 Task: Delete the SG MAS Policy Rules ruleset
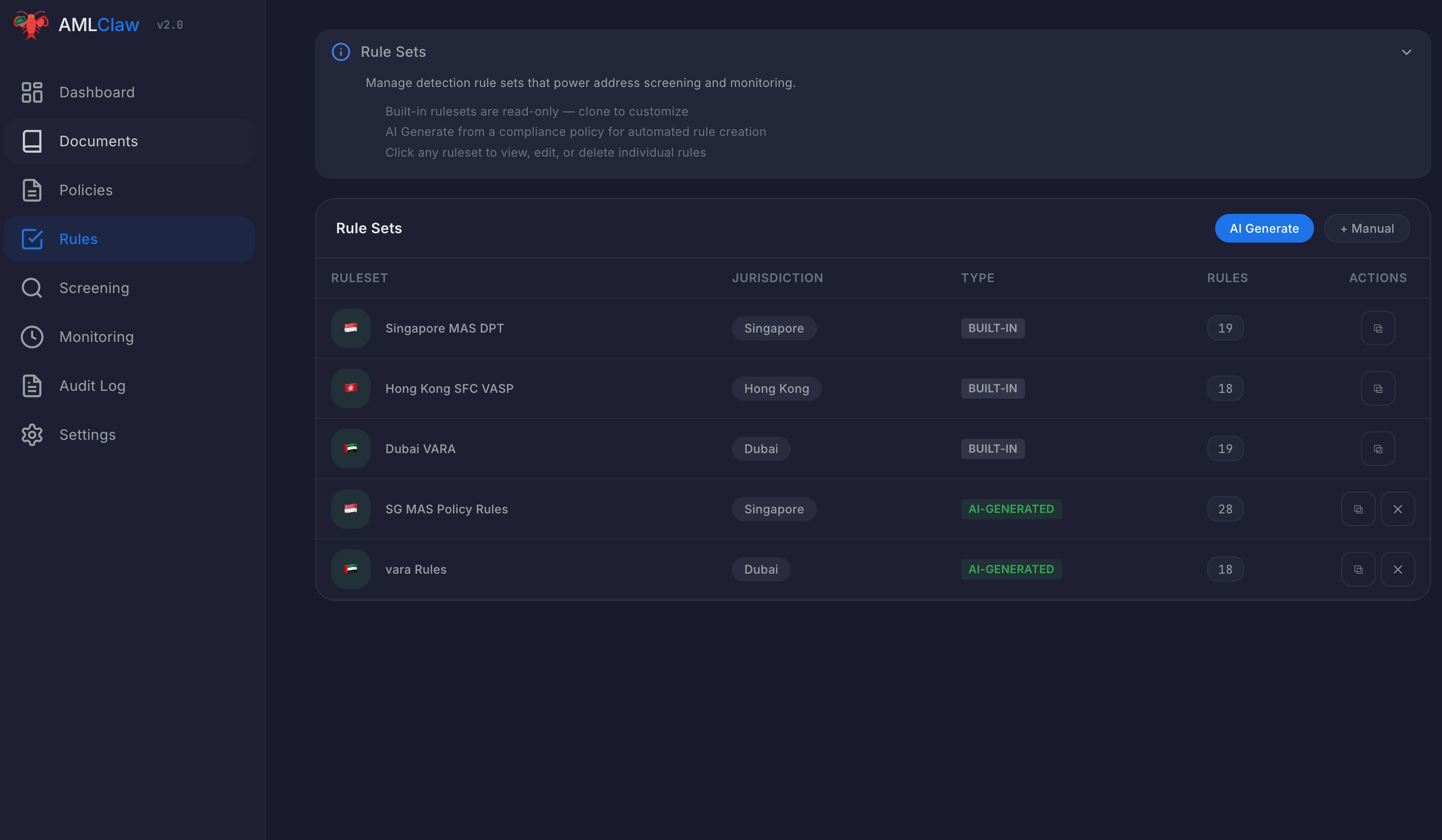pyautogui.click(x=1397, y=508)
